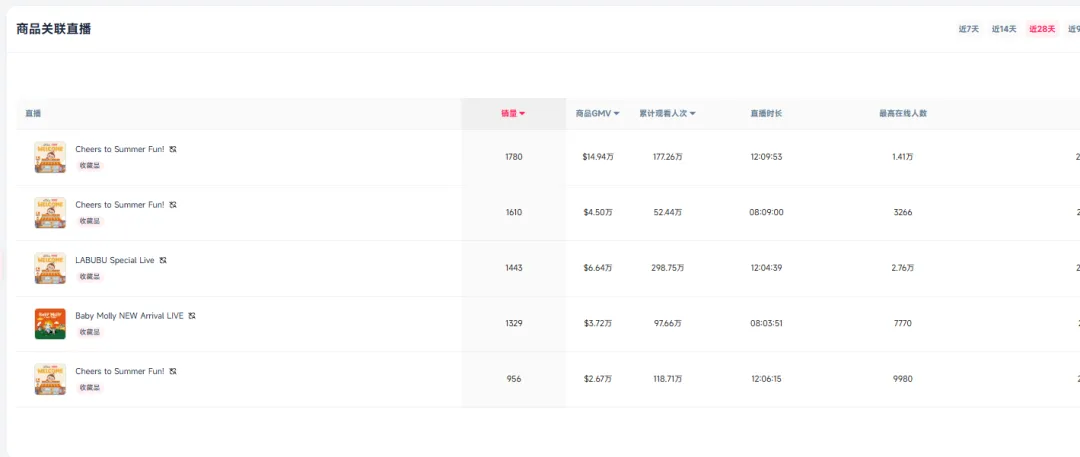Select the 收藏品 tag in the 1610-sales row
1080x457 pixels.
click(90, 221)
